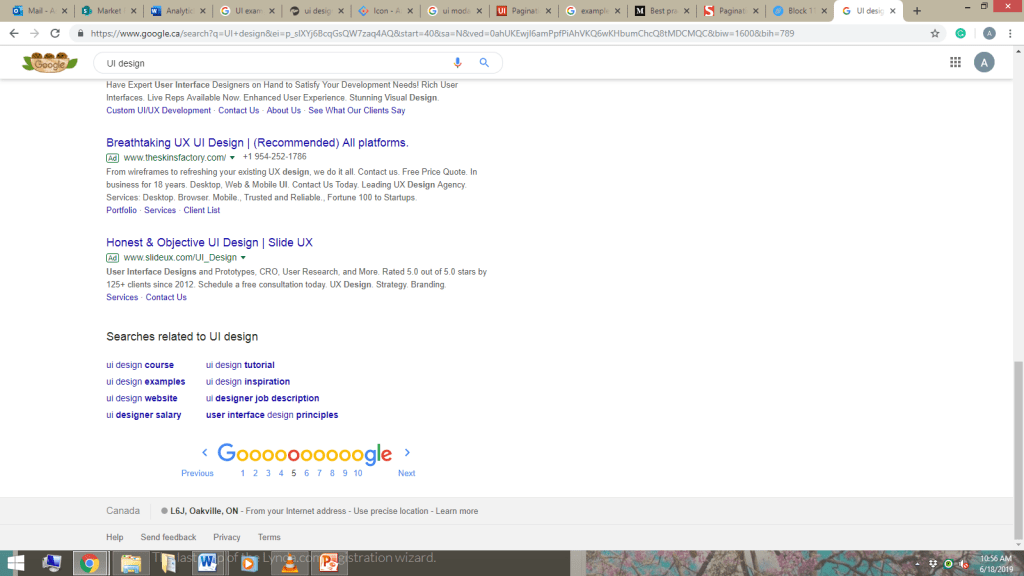This screenshot has width=1024, height=576.
Task: Open File Explorer from taskbar
Action: click(131, 563)
